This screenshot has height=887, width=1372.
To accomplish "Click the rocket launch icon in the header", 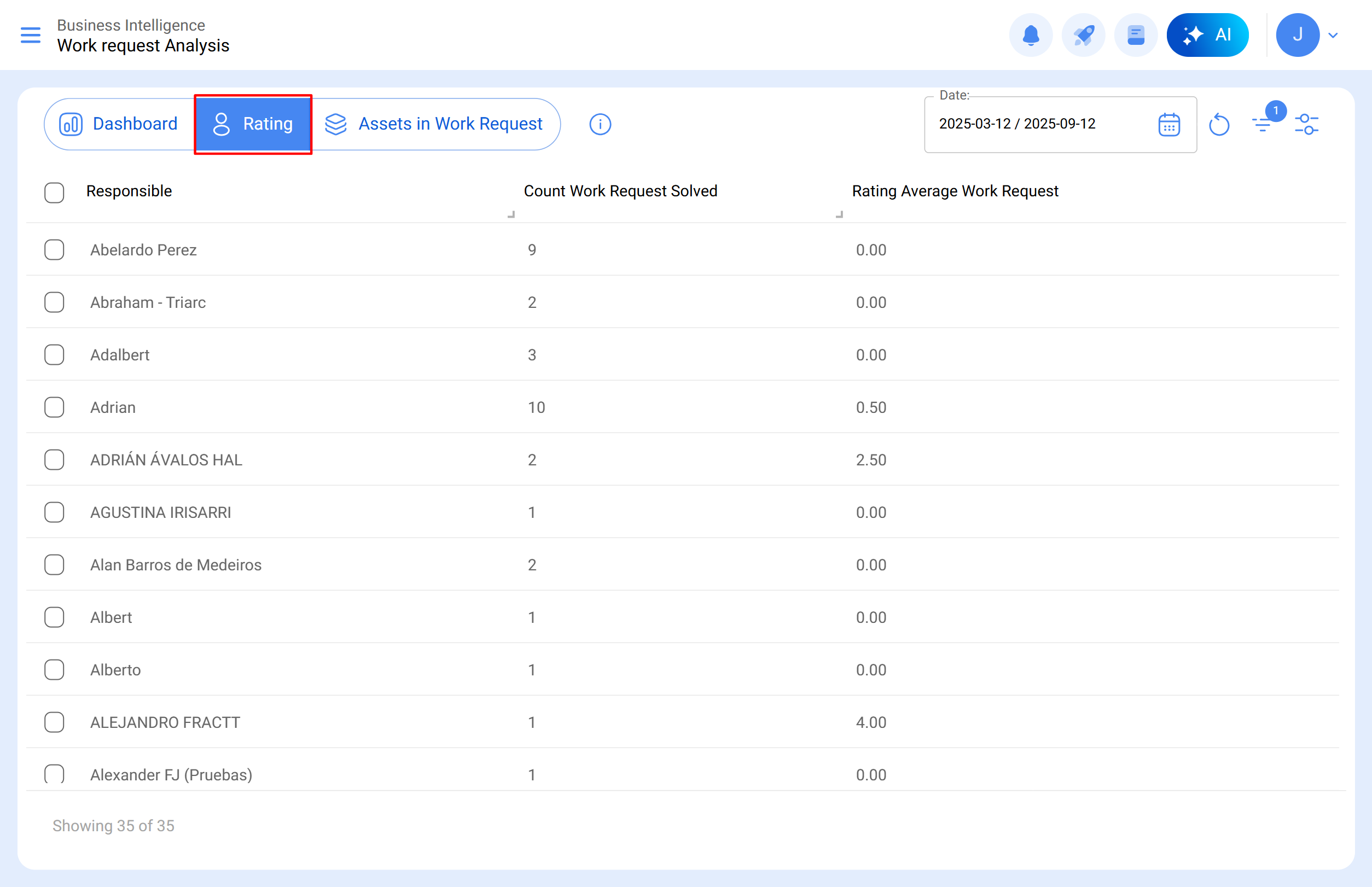I will pos(1083,34).
